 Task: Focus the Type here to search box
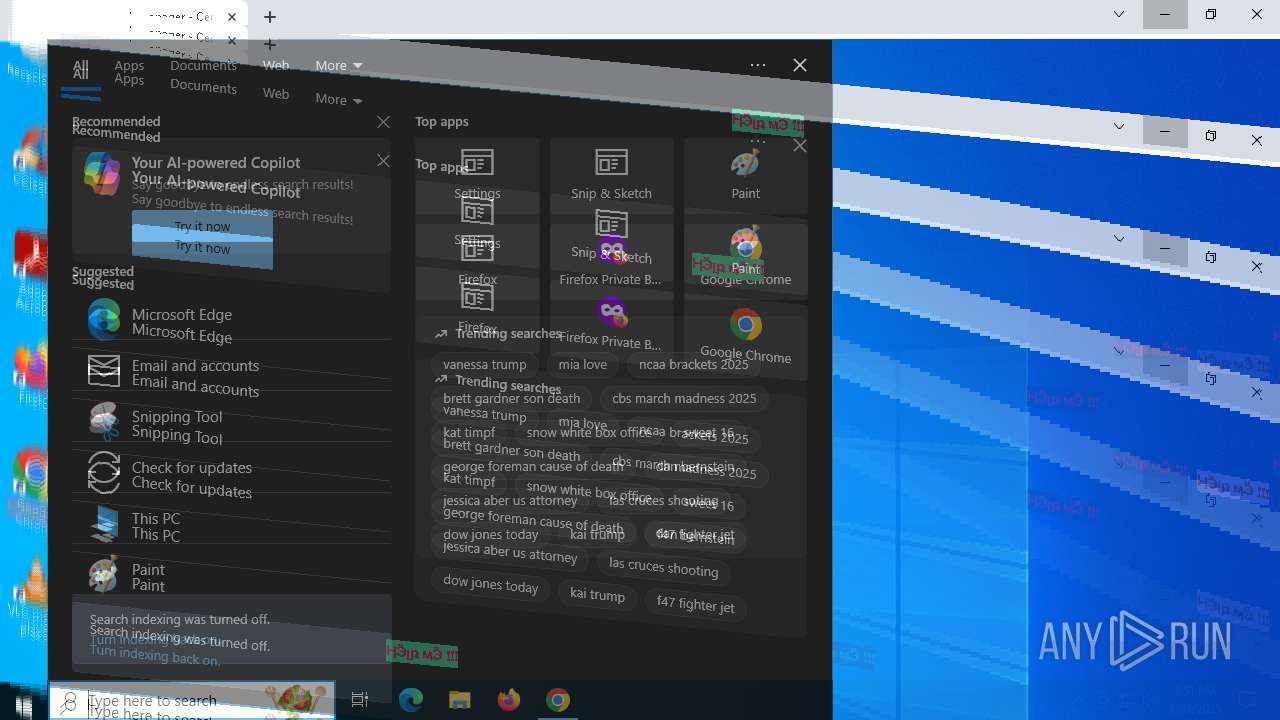[x=192, y=701]
